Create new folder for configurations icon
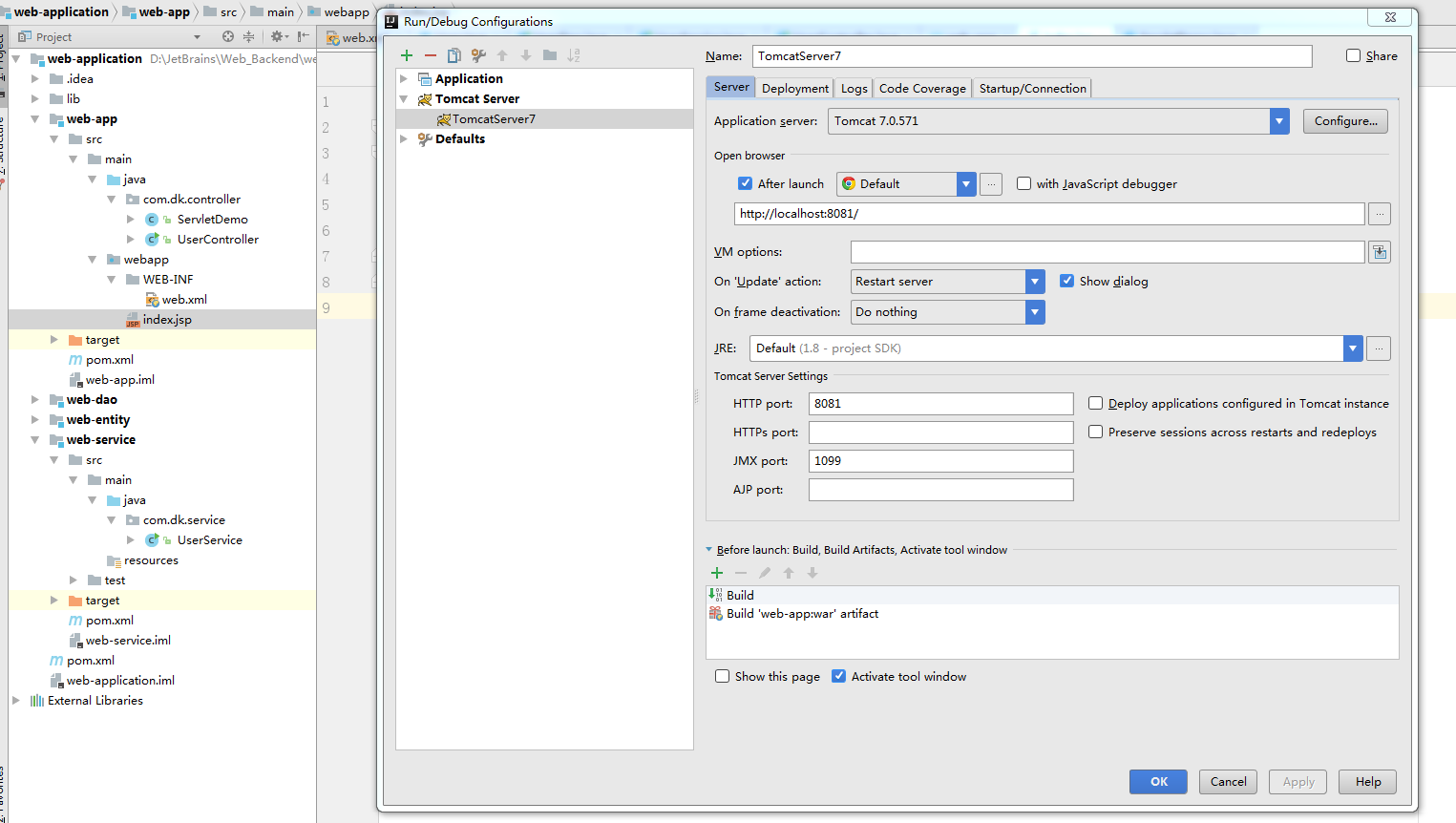Image resolution: width=1456 pixels, height=823 pixels. coord(550,55)
